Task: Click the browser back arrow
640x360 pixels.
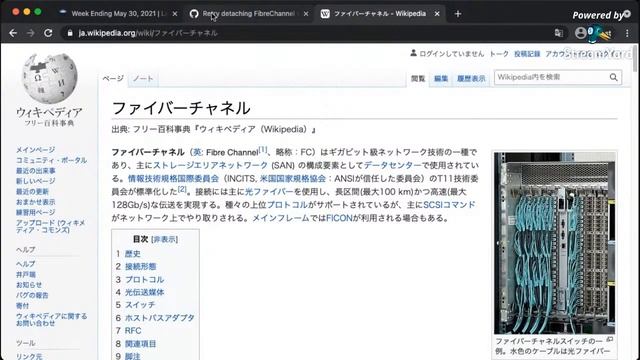Action: [x=13, y=33]
